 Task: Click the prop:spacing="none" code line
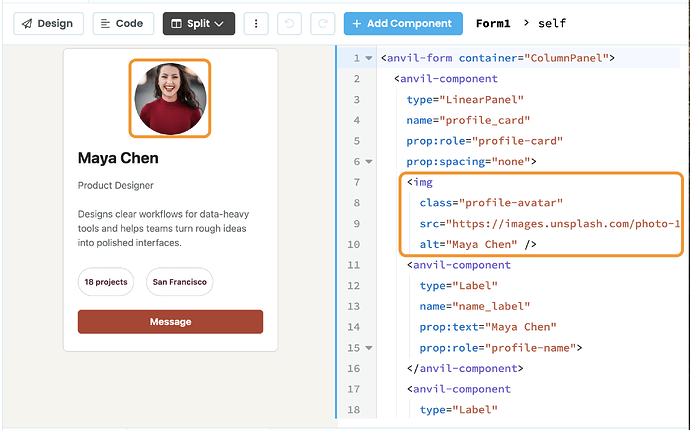471,162
